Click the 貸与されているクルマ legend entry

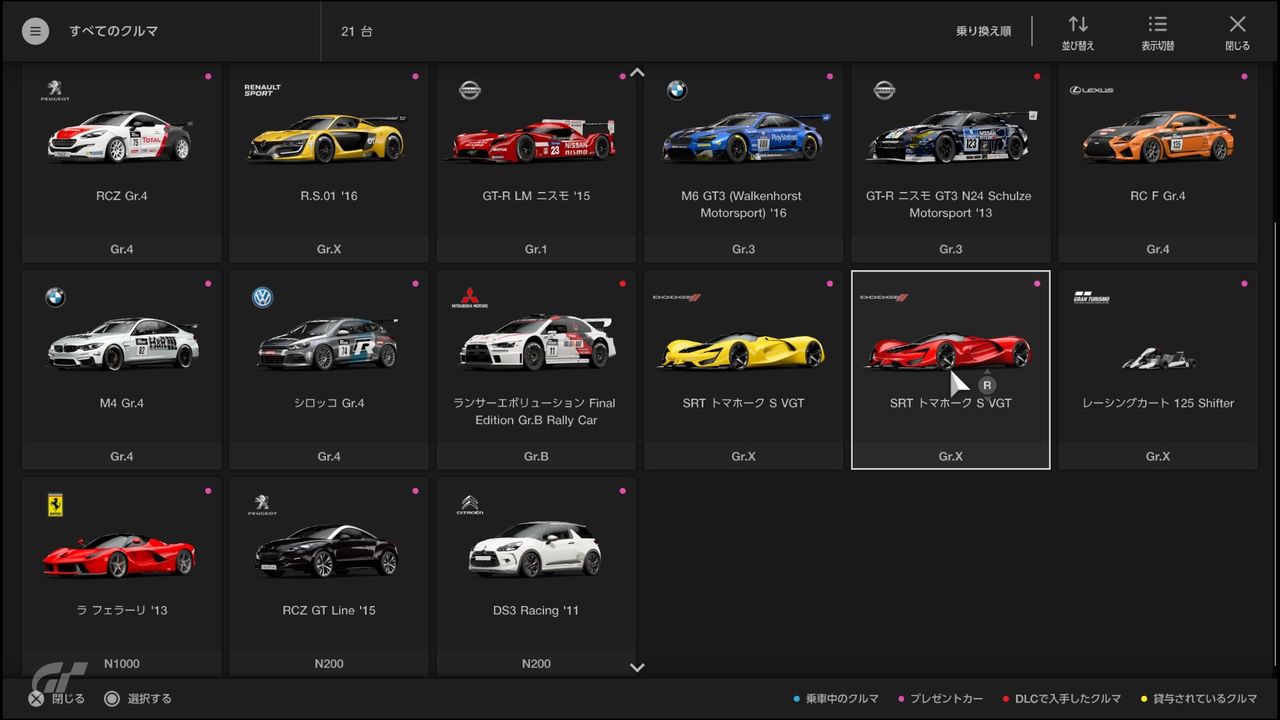click(1199, 699)
